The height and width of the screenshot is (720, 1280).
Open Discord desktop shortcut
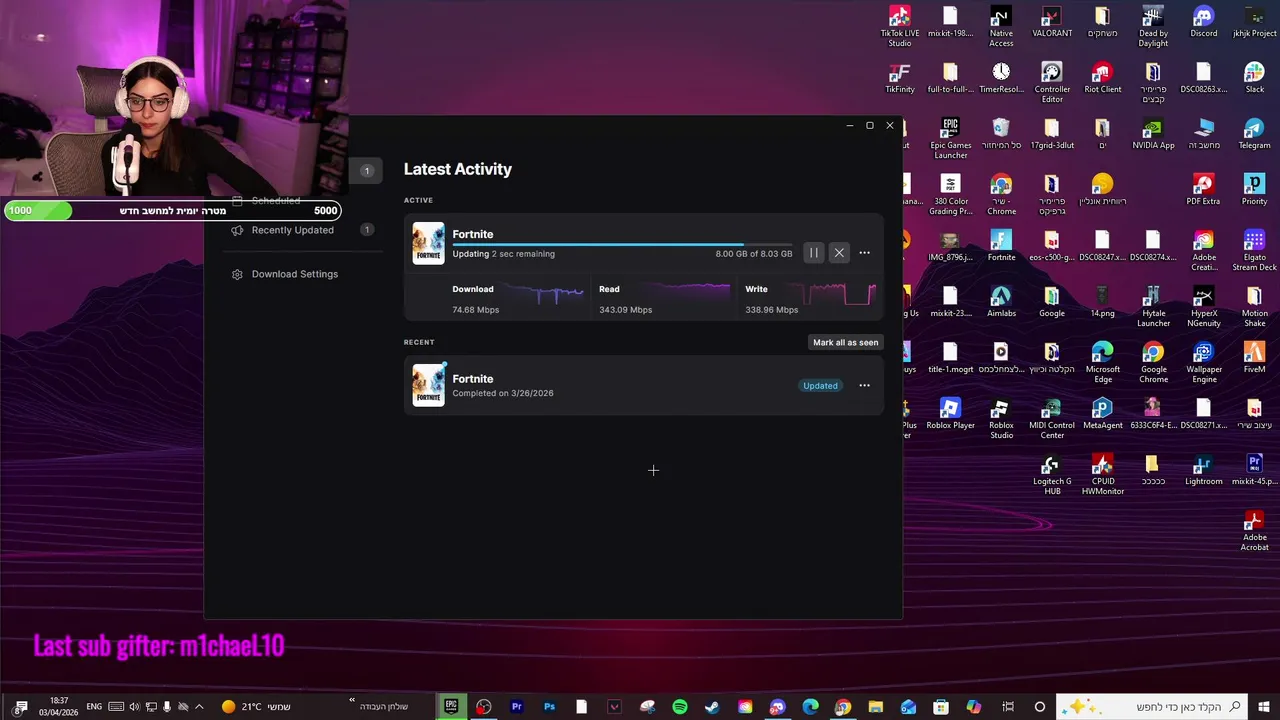pos(1204,22)
